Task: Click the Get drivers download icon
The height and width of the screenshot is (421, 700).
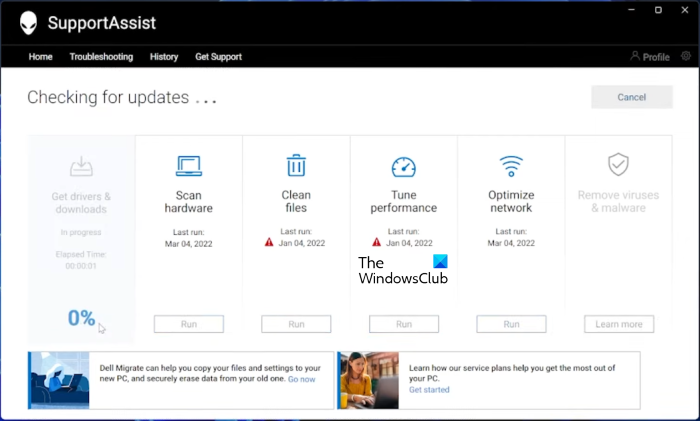Action: click(x=81, y=166)
